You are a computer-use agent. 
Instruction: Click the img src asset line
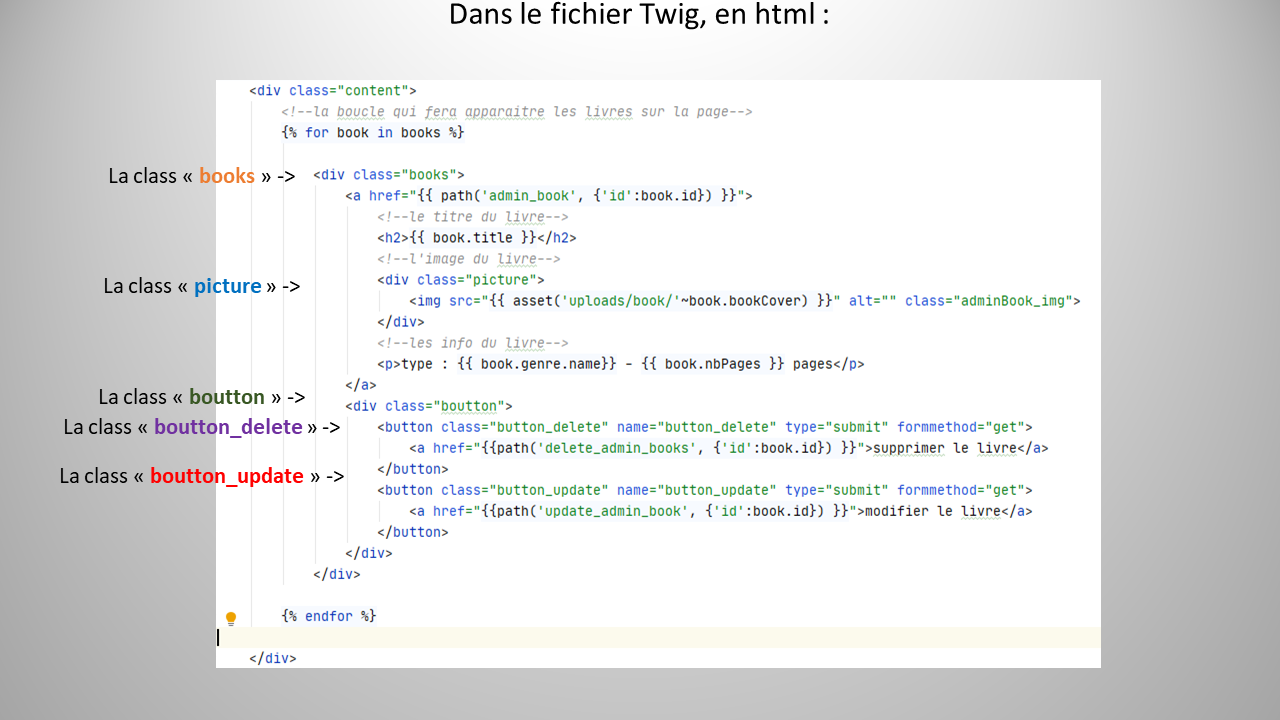(x=700, y=301)
